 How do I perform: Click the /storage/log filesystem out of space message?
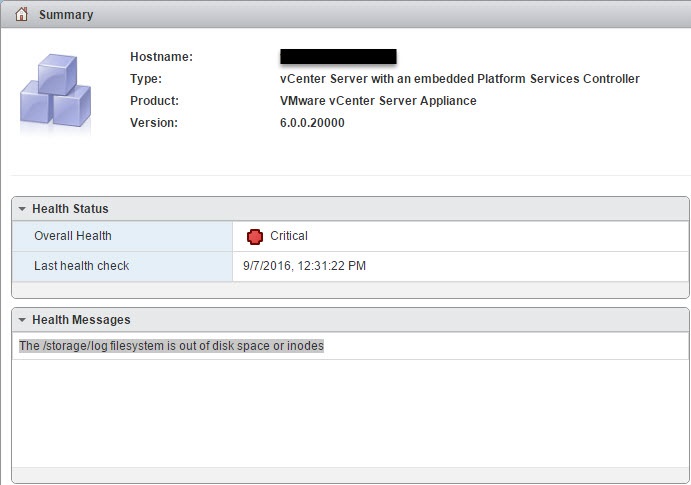[171, 346]
